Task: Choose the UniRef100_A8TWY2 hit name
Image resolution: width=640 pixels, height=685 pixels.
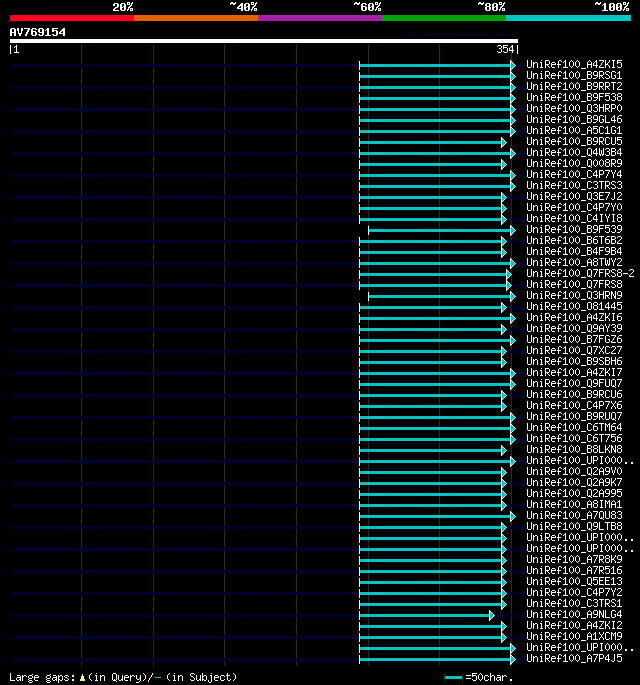Action: [574, 262]
